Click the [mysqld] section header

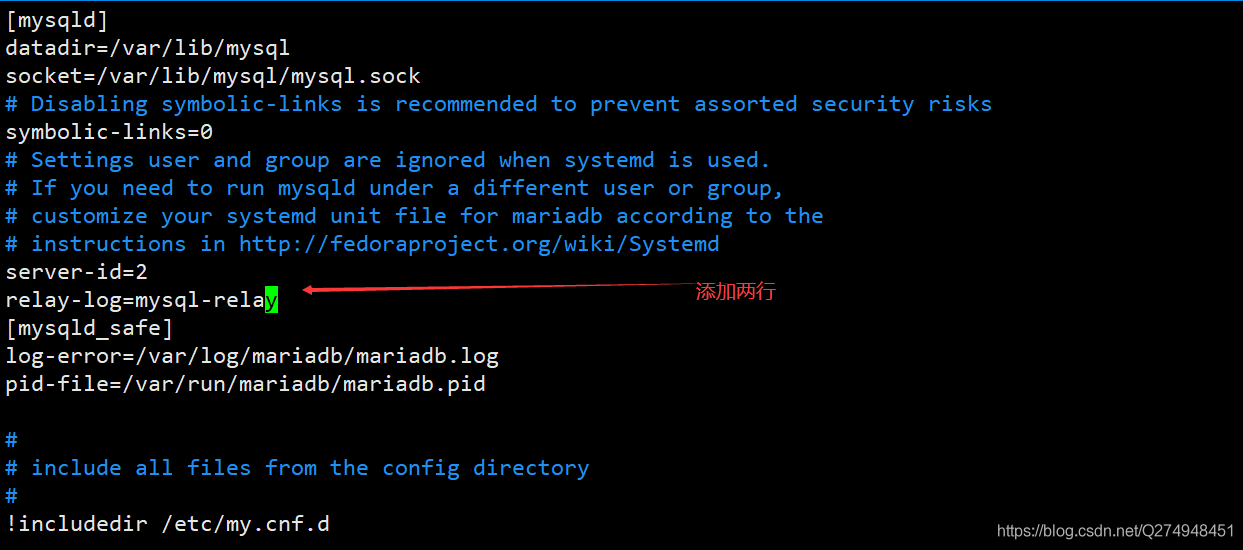pyautogui.click(x=57, y=20)
